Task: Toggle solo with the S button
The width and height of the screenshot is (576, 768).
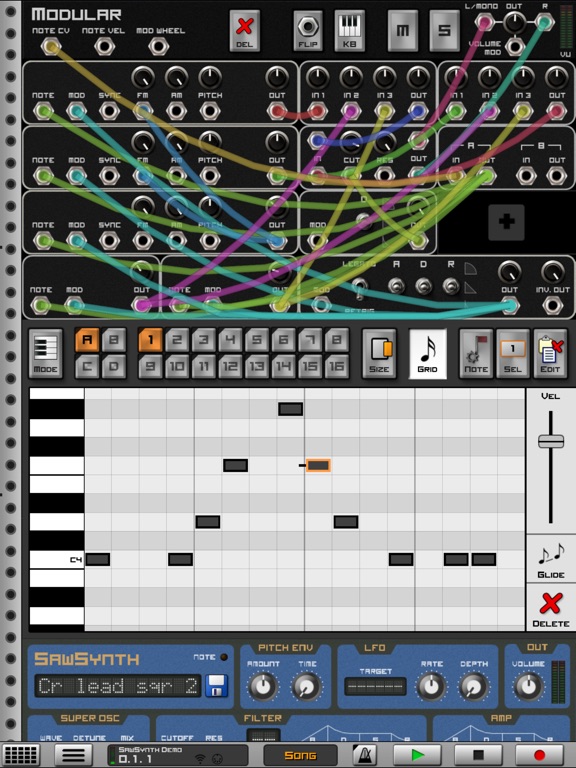Action: (444, 31)
